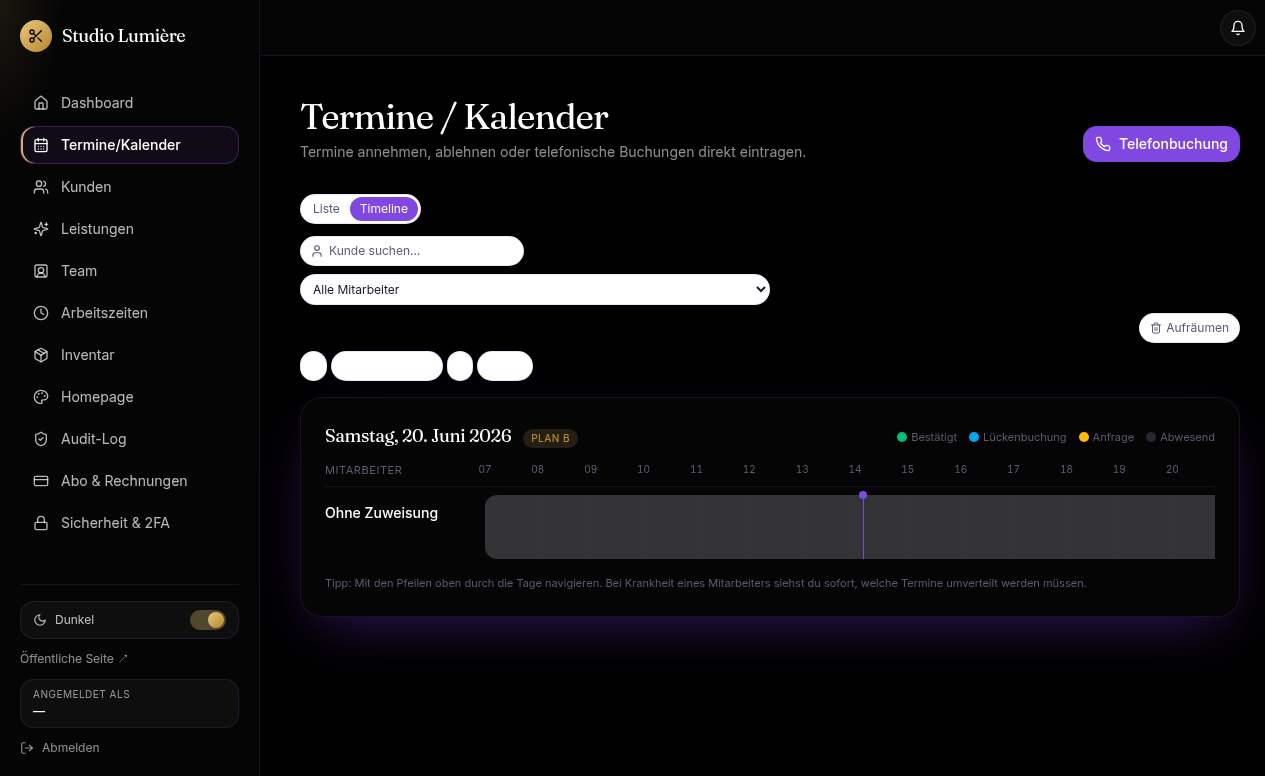
Task: Click the logout arrow icon
Action: coord(27,748)
